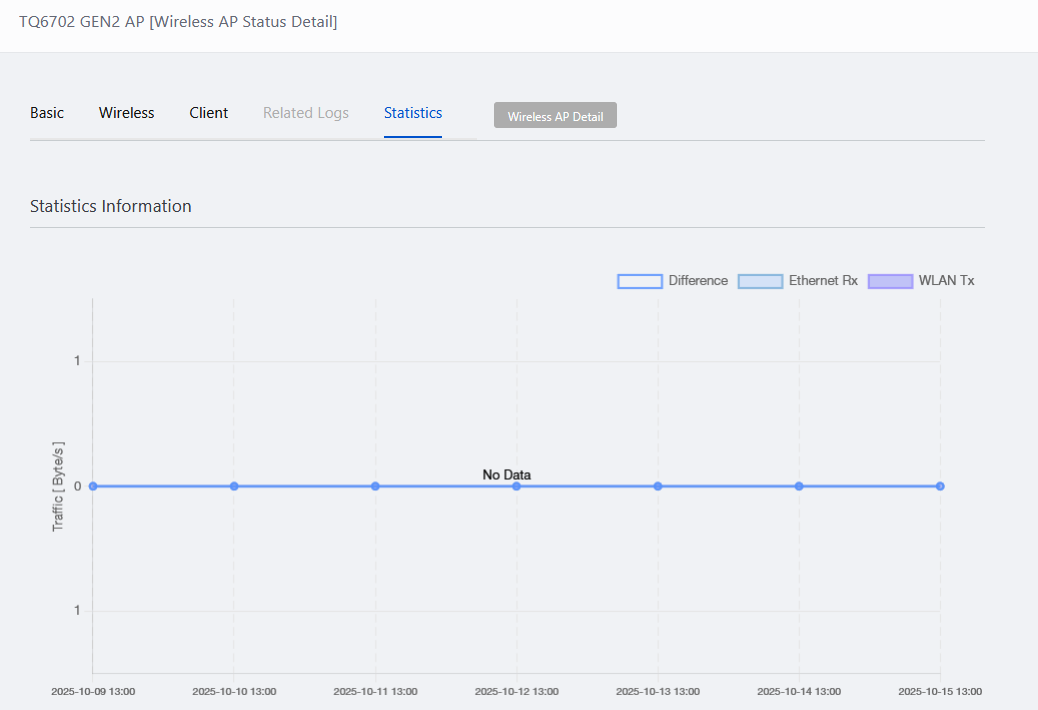Click the No Data label on the chart
Screen dimensions: 1038x710
pyautogui.click(x=507, y=474)
